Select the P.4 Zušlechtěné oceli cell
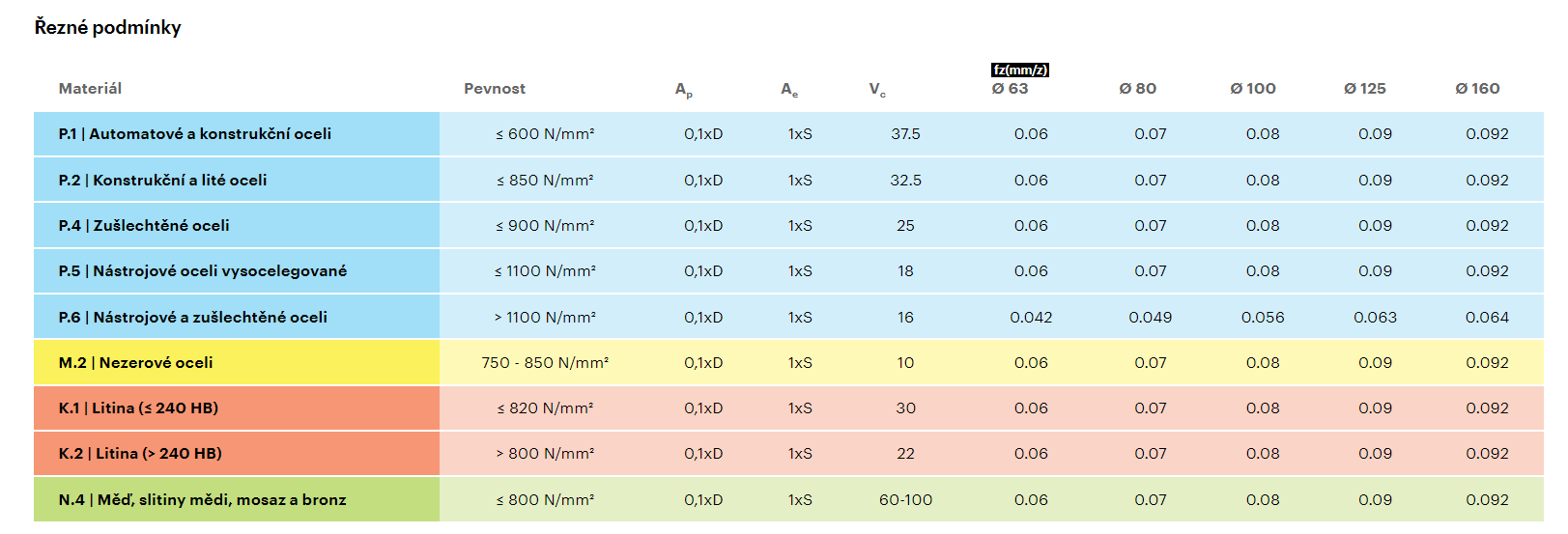The width and height of the screenshot is (1568, 534). point(144,226)
